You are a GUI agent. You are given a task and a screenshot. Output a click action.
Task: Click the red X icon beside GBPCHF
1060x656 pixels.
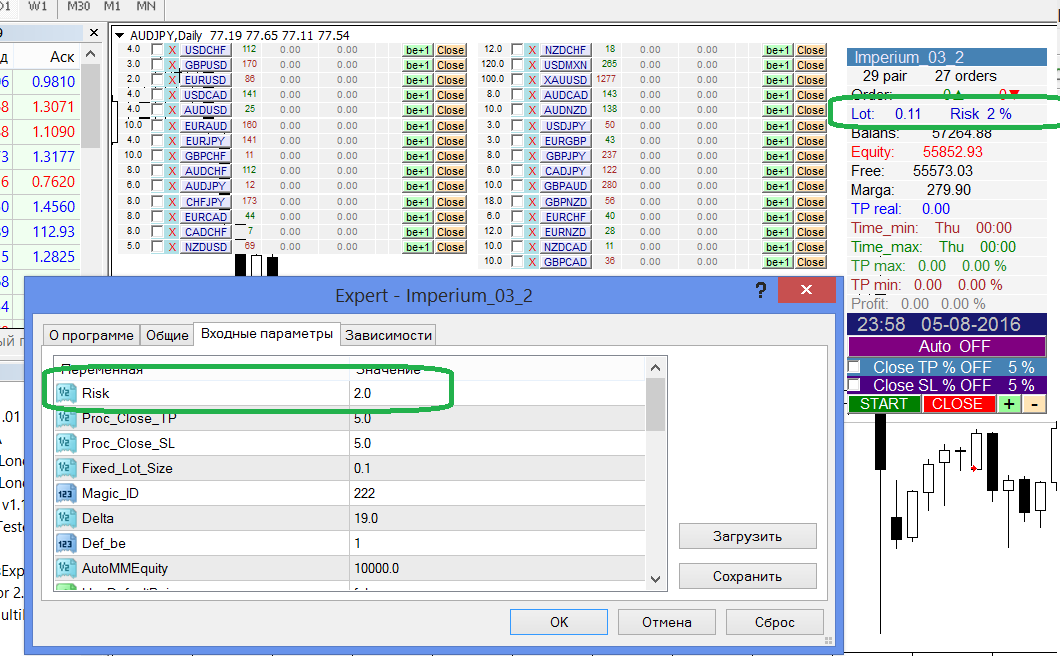172,156
